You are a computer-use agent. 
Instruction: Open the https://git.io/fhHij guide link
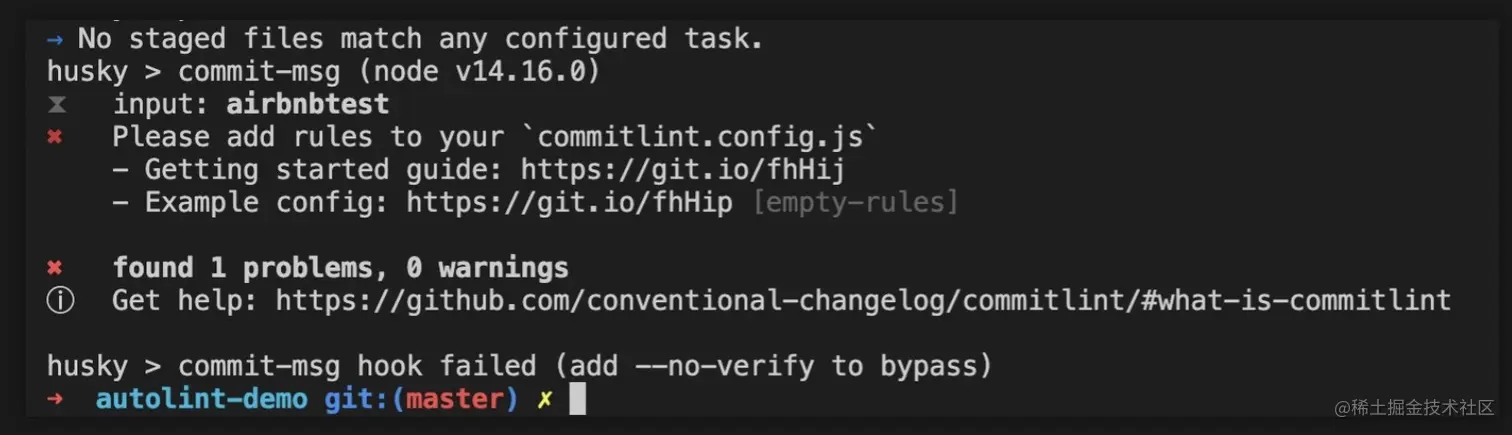pyautogui.click(x=684, y=170)
